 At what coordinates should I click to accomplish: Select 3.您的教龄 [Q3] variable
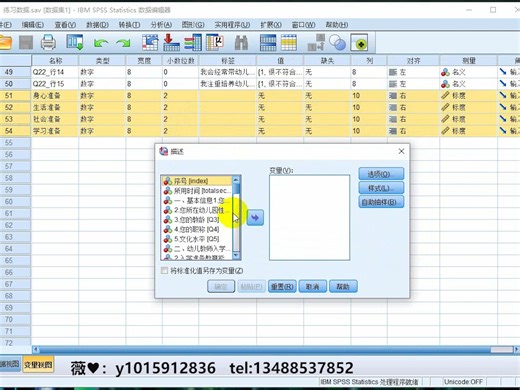pos(197,220)
